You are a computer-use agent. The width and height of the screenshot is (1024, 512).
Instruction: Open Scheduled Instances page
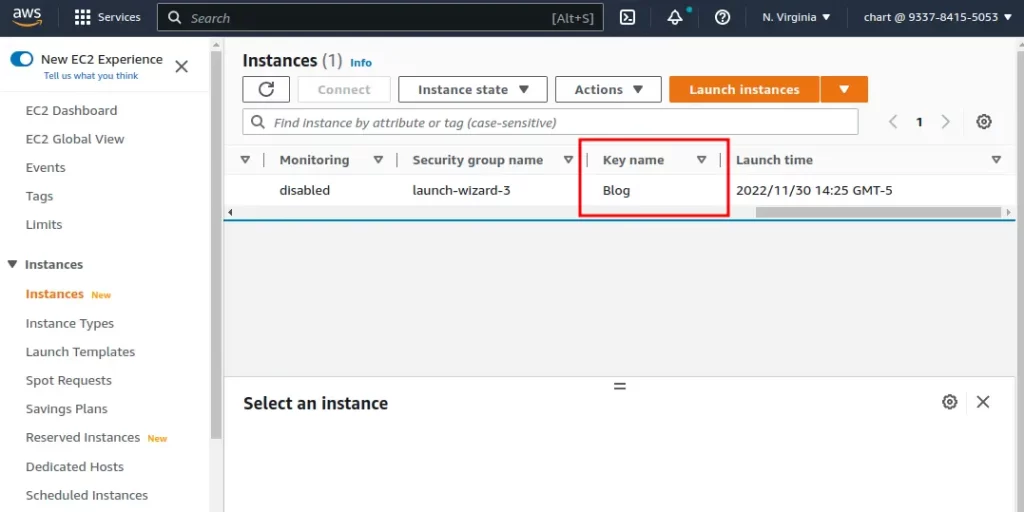click(87, 495)
